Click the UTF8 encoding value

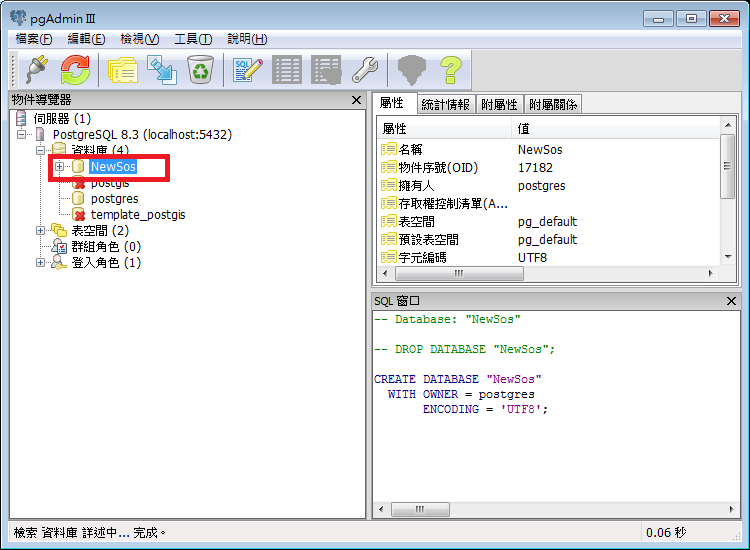(532, 257)
